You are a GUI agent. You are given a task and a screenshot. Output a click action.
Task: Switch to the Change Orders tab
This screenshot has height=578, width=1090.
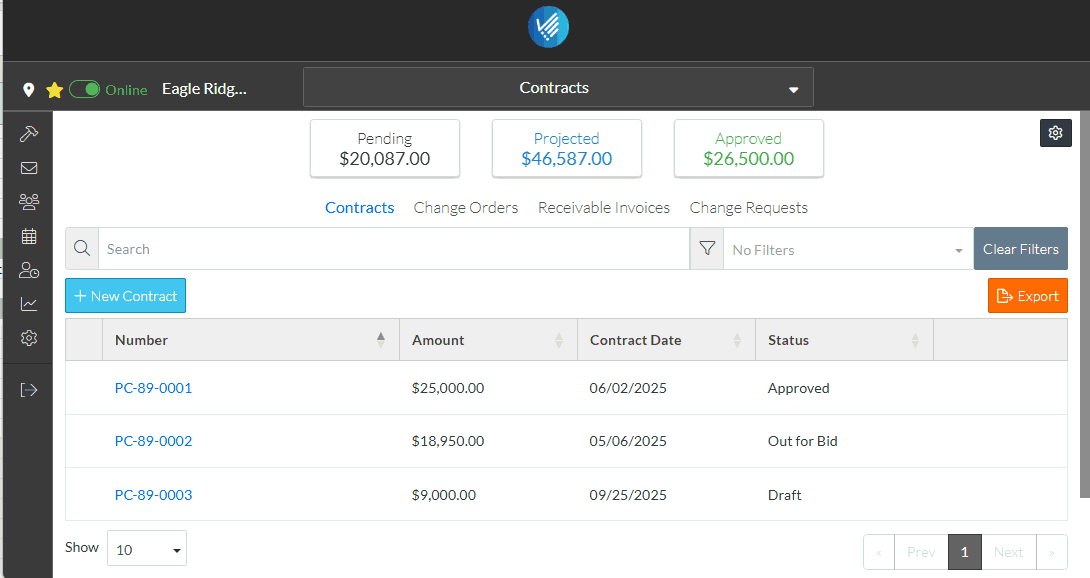pyautogui.click(x=466, y=208)
